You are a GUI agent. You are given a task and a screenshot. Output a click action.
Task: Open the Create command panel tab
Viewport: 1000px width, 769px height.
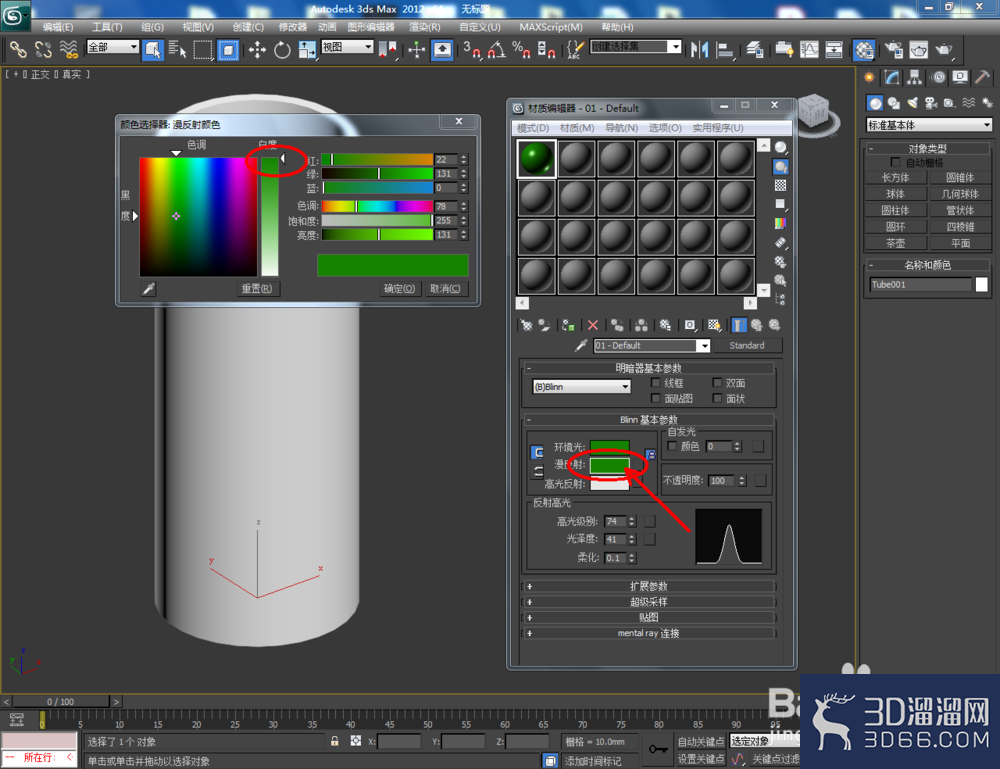click(x=869, y=77)
